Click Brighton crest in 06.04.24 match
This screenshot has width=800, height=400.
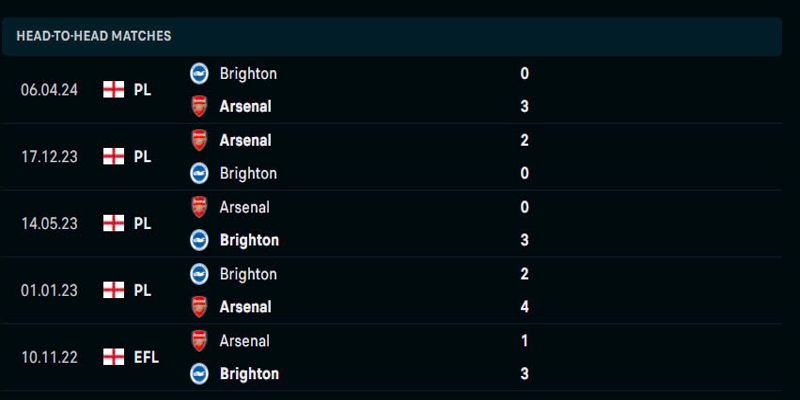[199, 73]
